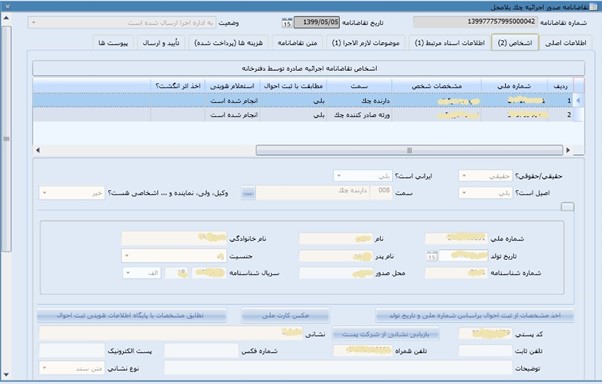The image size is (602, 384).
Task: Click انجام شده است cell in row 2
Action: (x=233, y=115)
